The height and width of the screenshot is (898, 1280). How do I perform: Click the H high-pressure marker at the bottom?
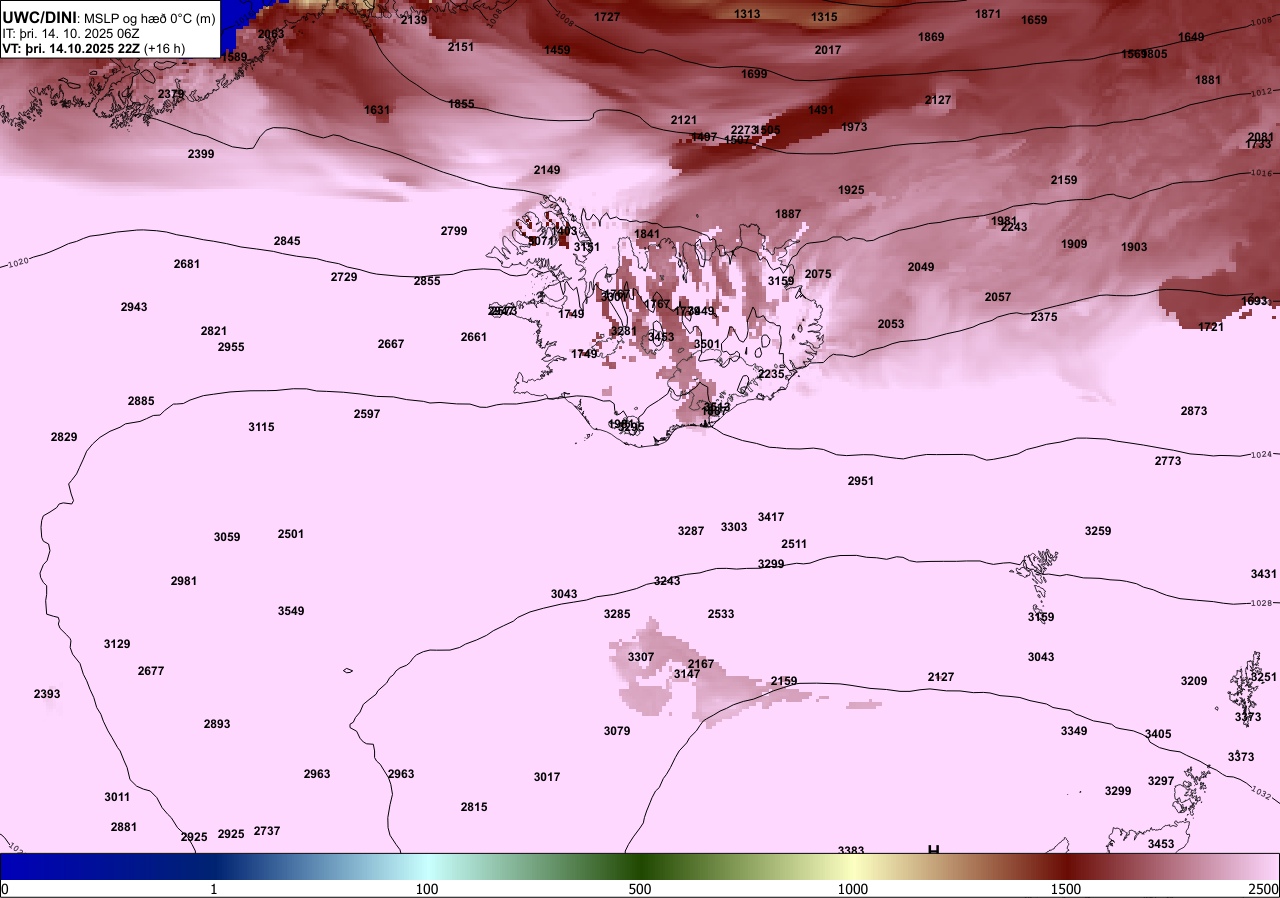[933, 851]
